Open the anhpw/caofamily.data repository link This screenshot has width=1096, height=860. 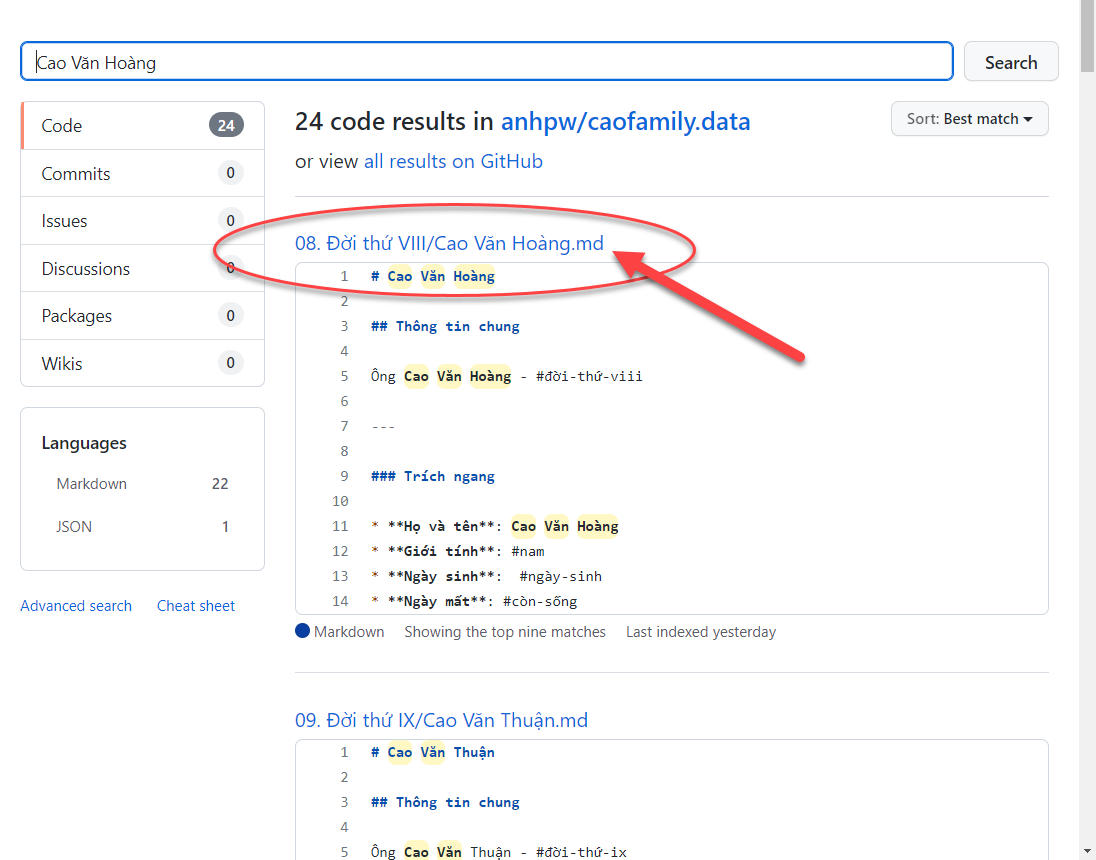(625, 122)
